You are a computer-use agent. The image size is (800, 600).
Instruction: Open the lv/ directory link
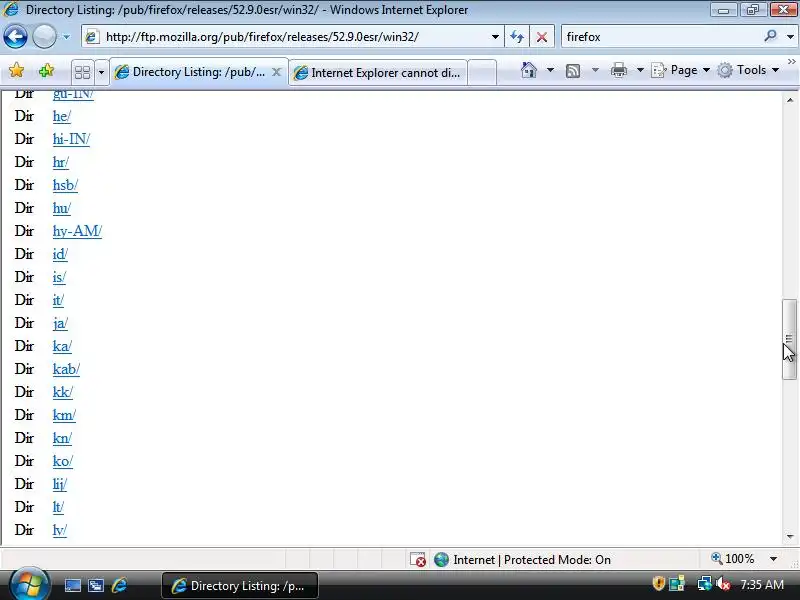[60, 530]
